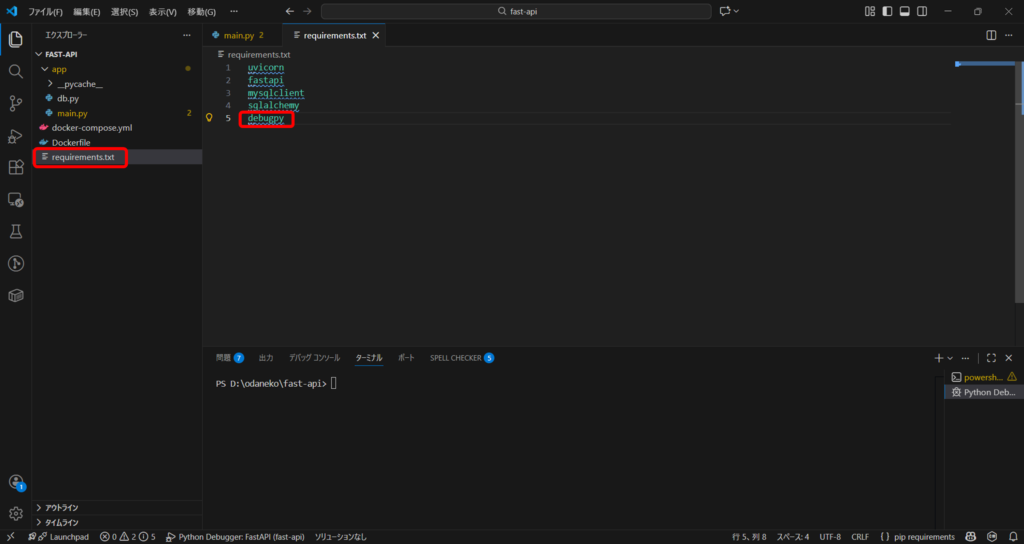
Task: Click the Manage settings gear icon
Action: click(x=16, y=514)
